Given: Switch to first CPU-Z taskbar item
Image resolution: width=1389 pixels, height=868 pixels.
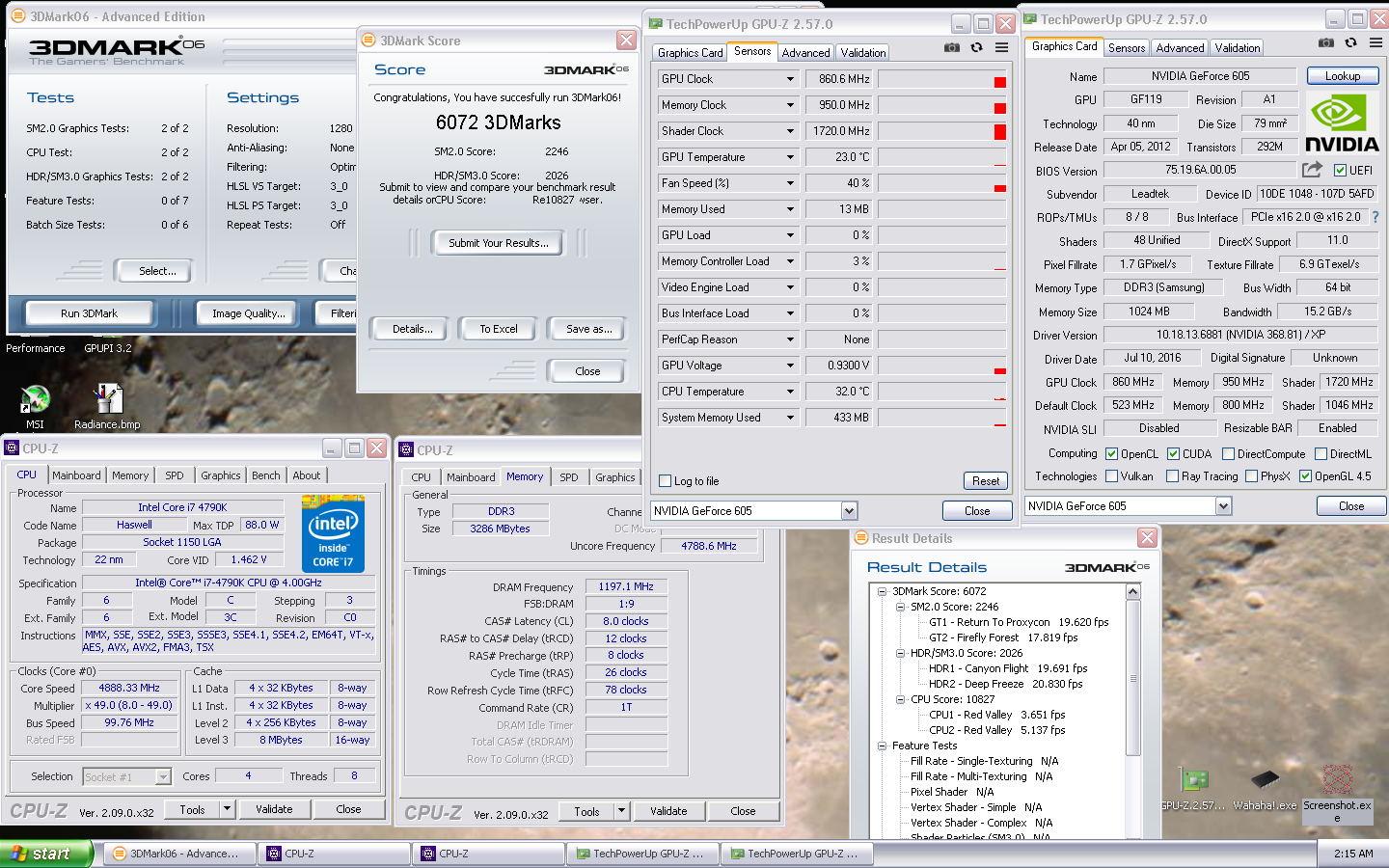Looking at the screenshot, I should 334,854.
